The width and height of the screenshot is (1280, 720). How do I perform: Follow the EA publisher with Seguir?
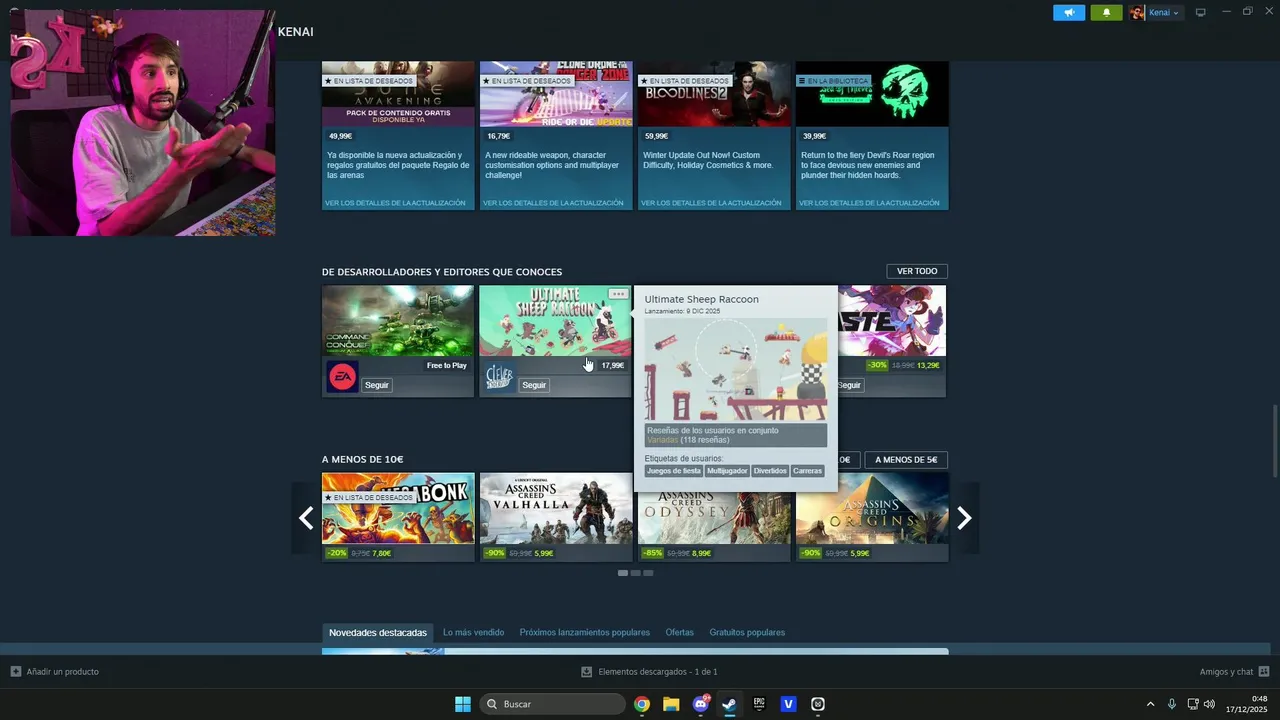377,385
